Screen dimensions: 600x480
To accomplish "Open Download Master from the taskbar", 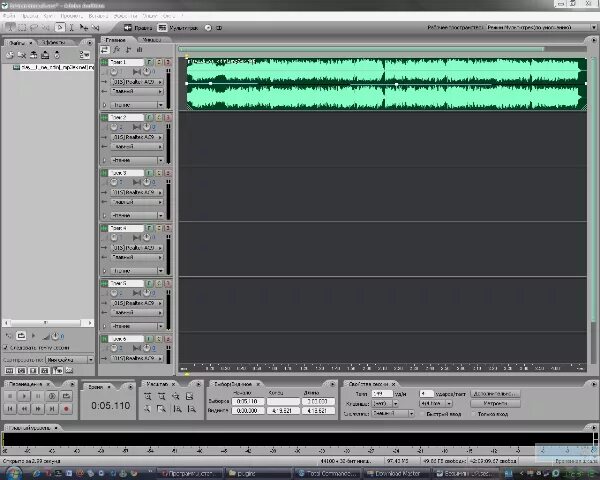I will [x=397, y=473].
